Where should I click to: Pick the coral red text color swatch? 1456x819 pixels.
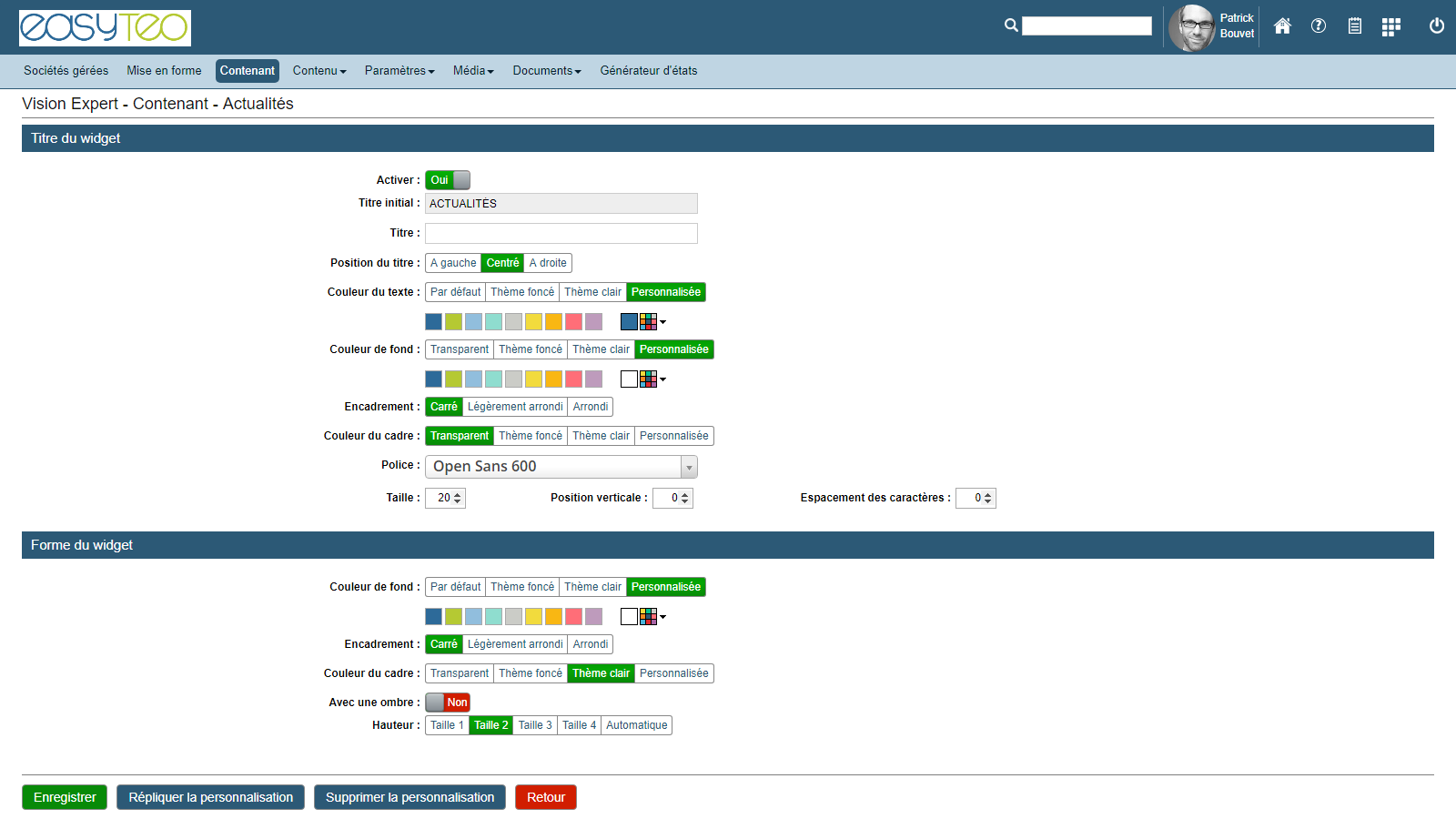point(573,322)
